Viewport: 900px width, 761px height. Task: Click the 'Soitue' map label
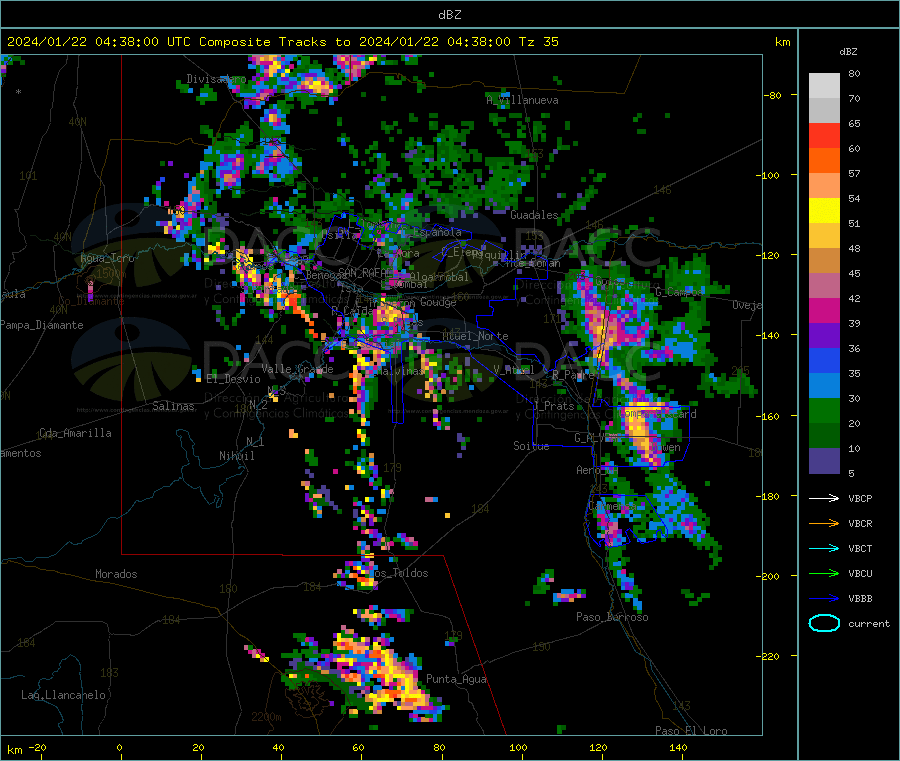tap(531, 446)
